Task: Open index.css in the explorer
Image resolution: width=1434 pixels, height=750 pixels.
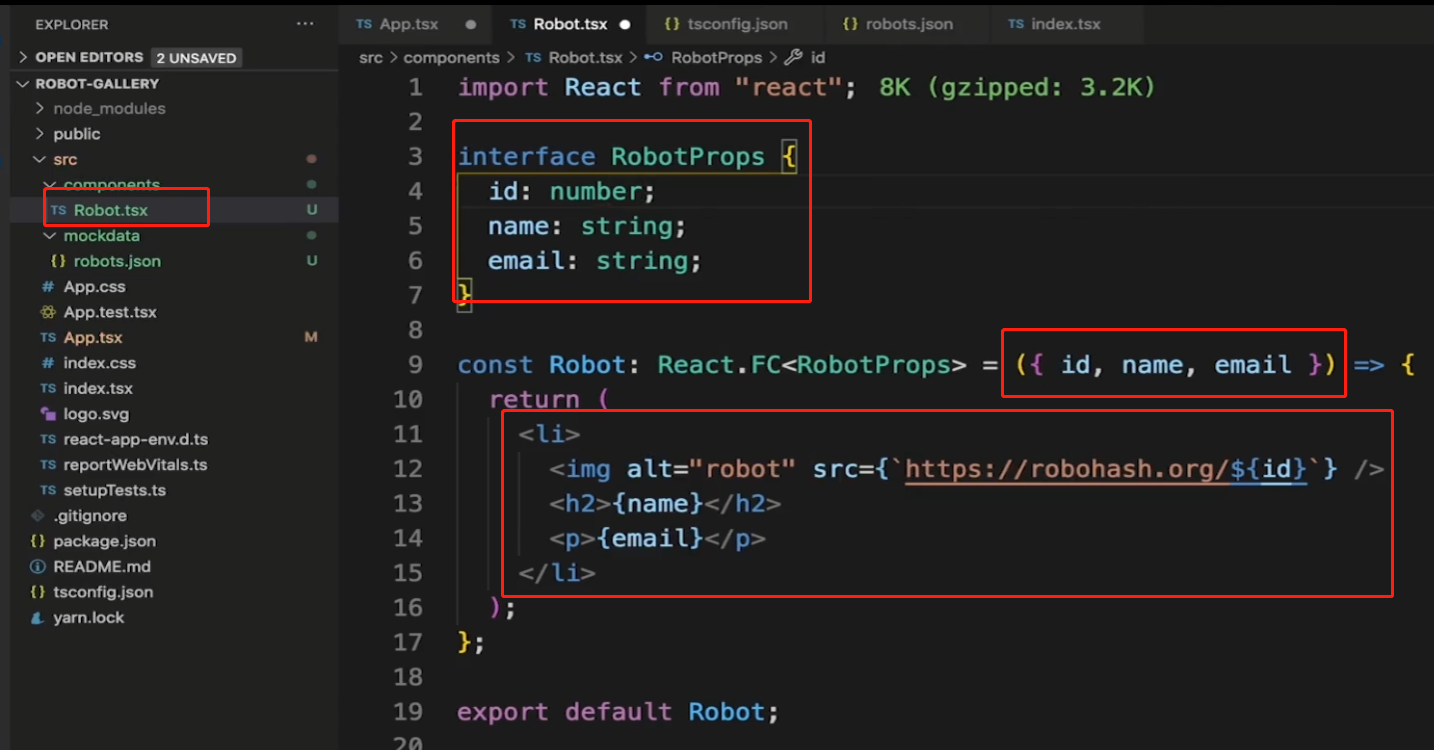Action: [x=99, y=363]
